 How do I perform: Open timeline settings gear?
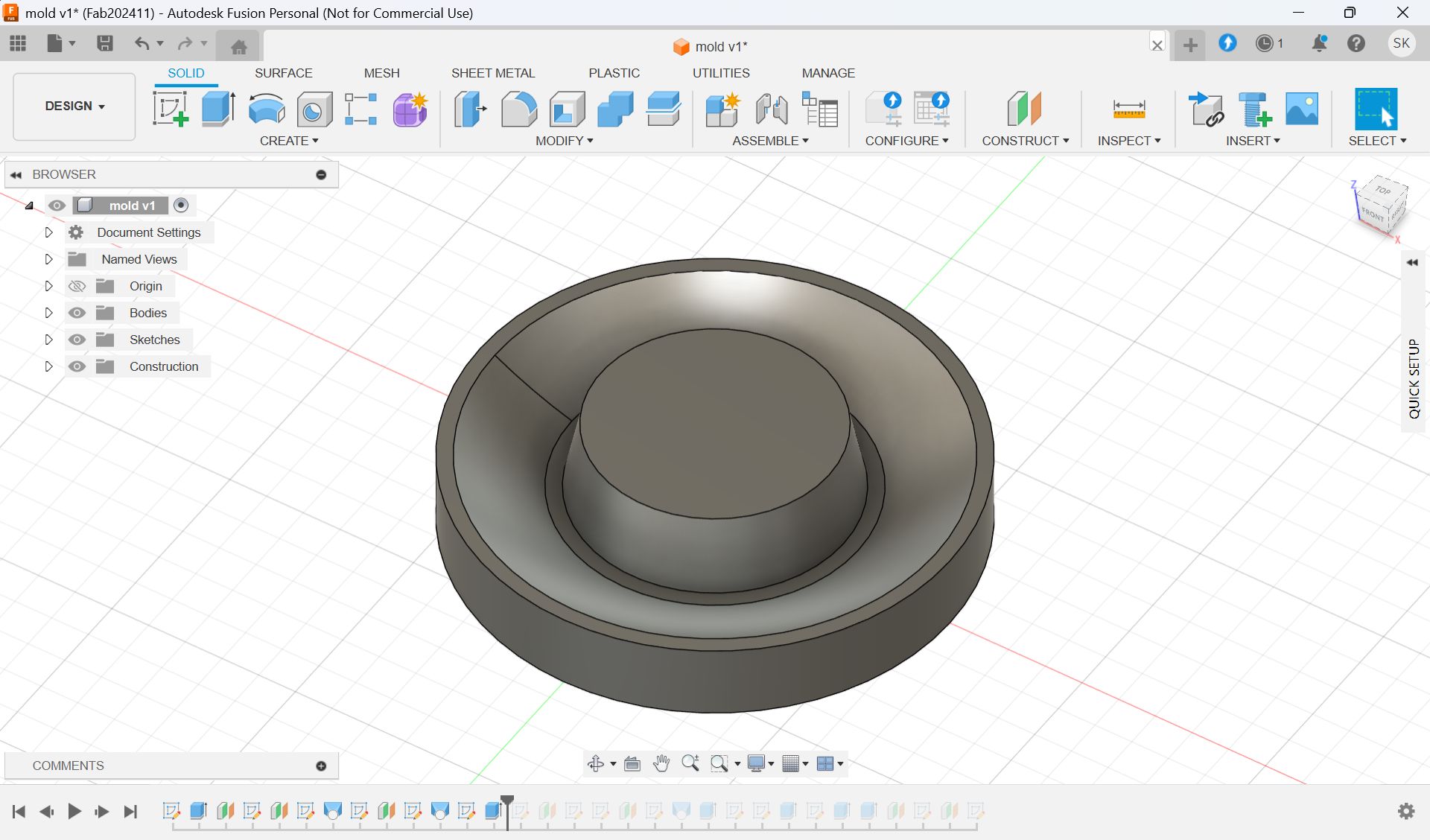coord(1406,811)
